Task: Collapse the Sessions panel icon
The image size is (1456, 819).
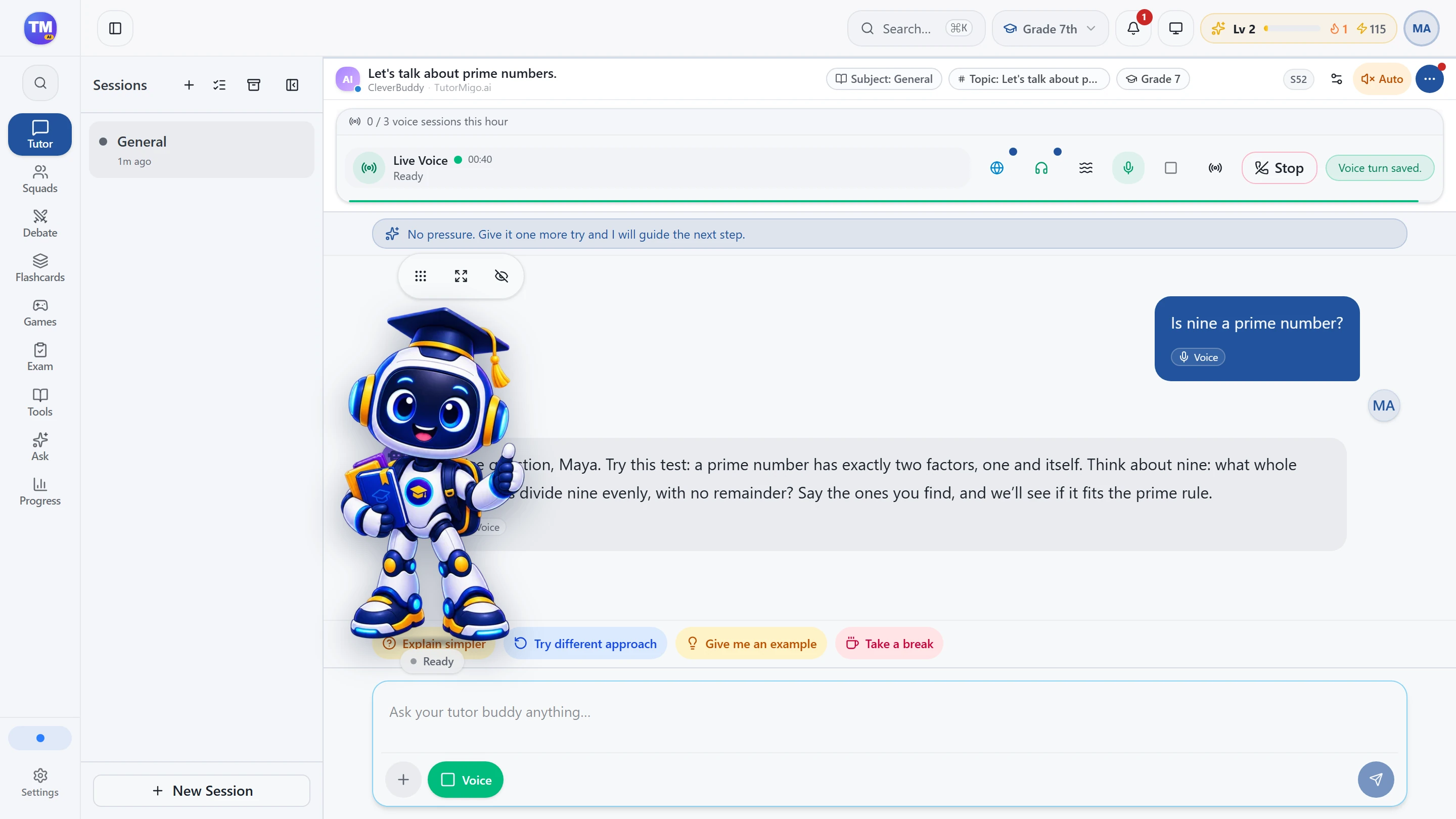Action: tap(292, 85)
